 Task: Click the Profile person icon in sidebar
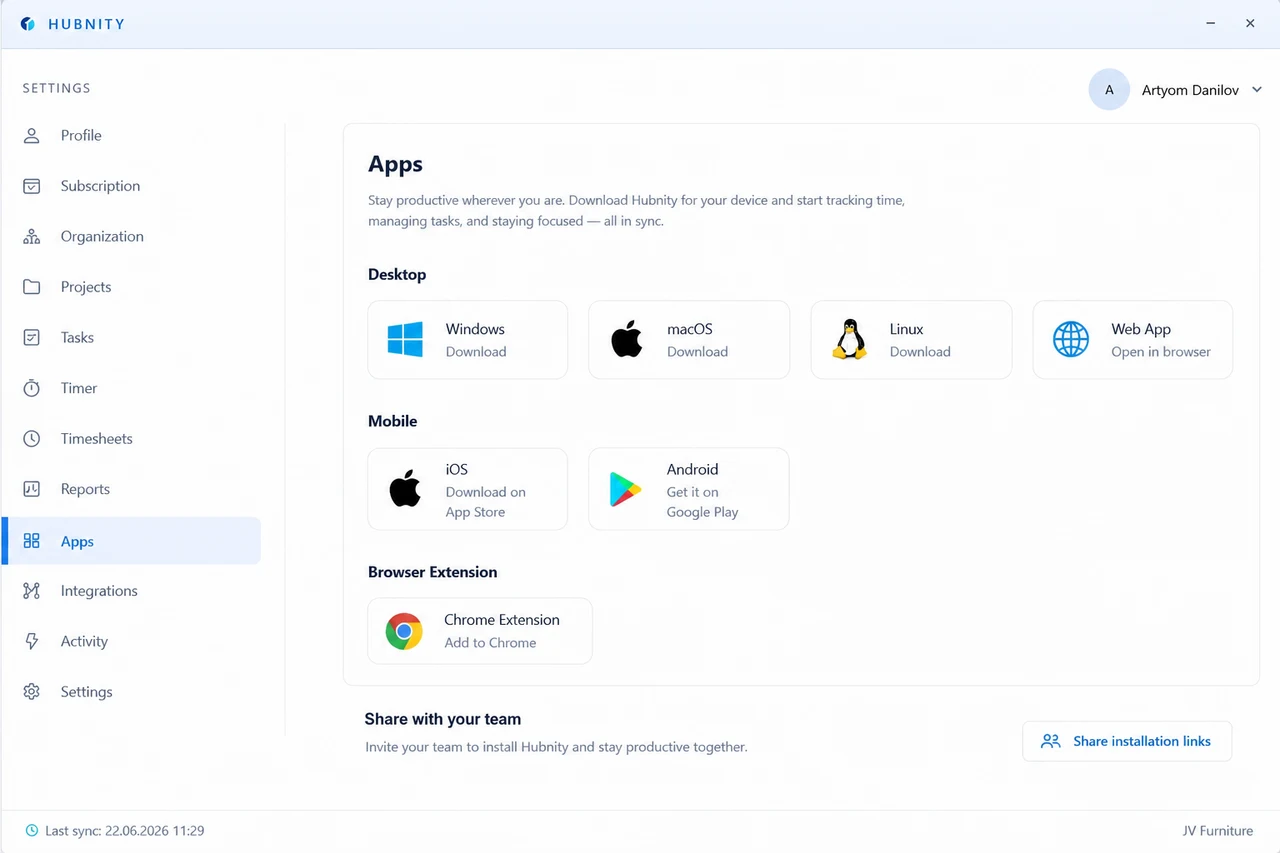(x=32, y=135)
